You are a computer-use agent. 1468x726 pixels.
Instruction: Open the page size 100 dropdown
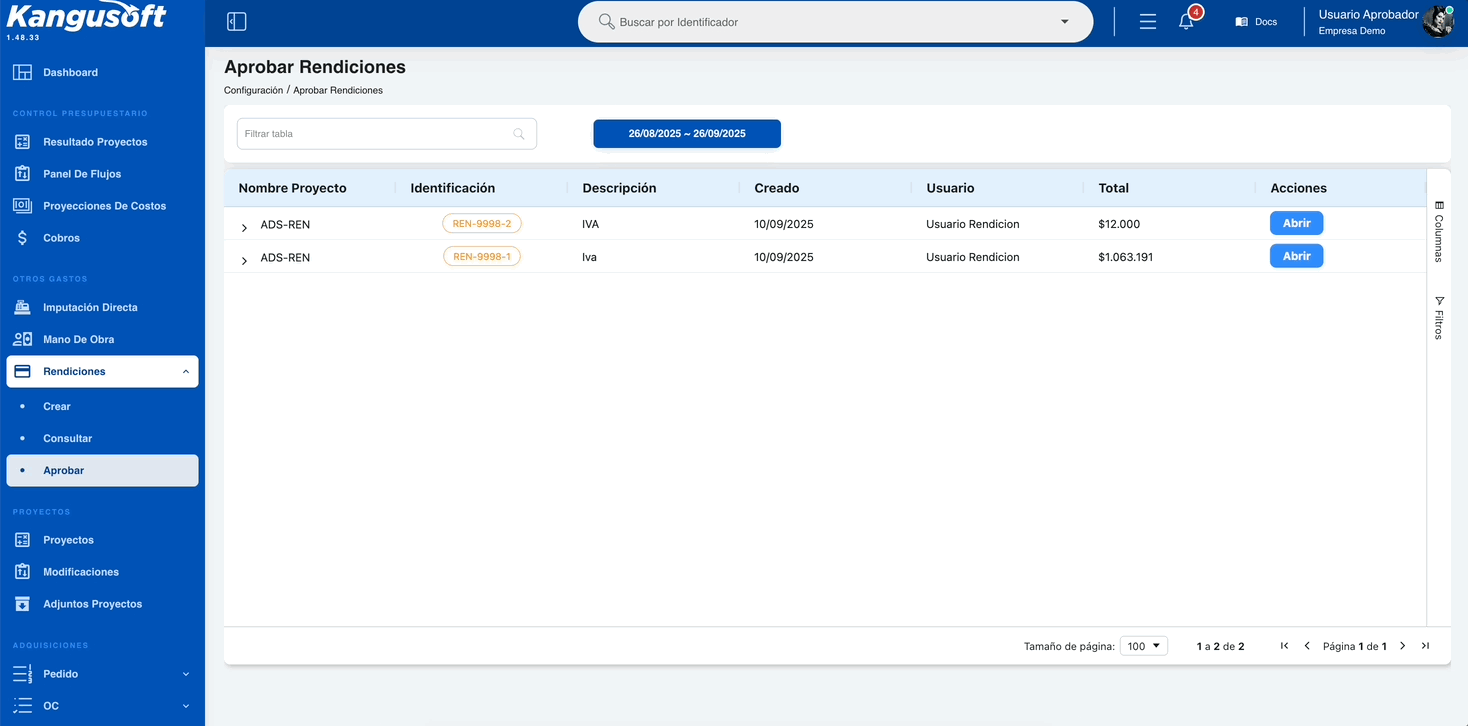(x=1144, y=646)
